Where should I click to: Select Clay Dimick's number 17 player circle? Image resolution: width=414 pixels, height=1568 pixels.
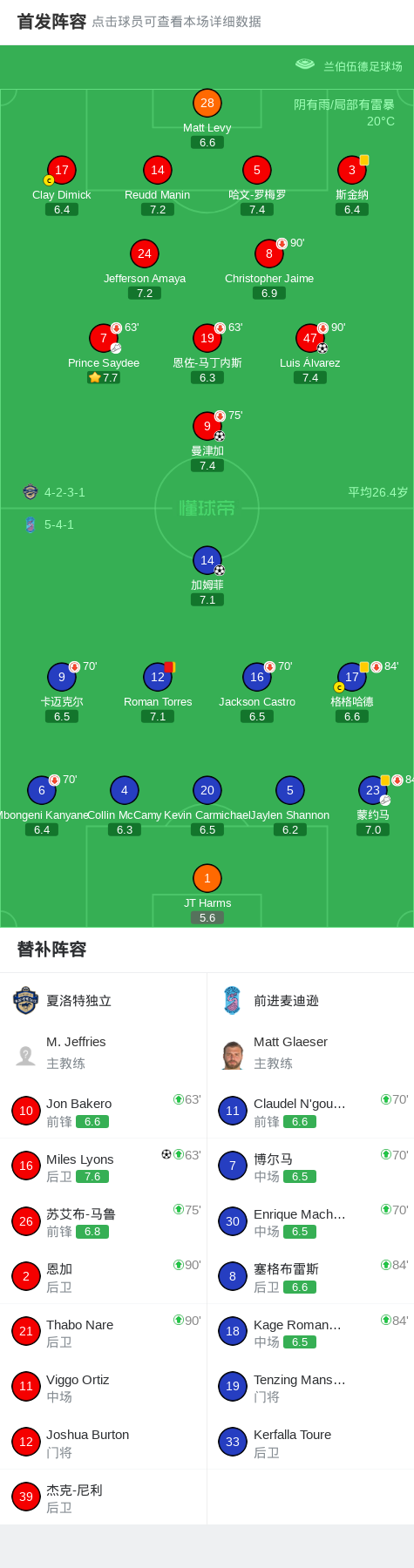62,170
